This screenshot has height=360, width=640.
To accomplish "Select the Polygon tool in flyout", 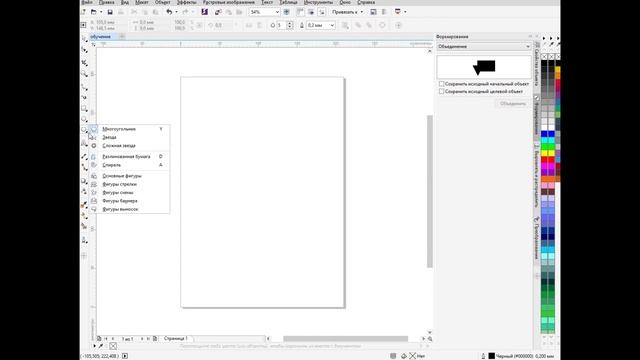I will [129, 129].
